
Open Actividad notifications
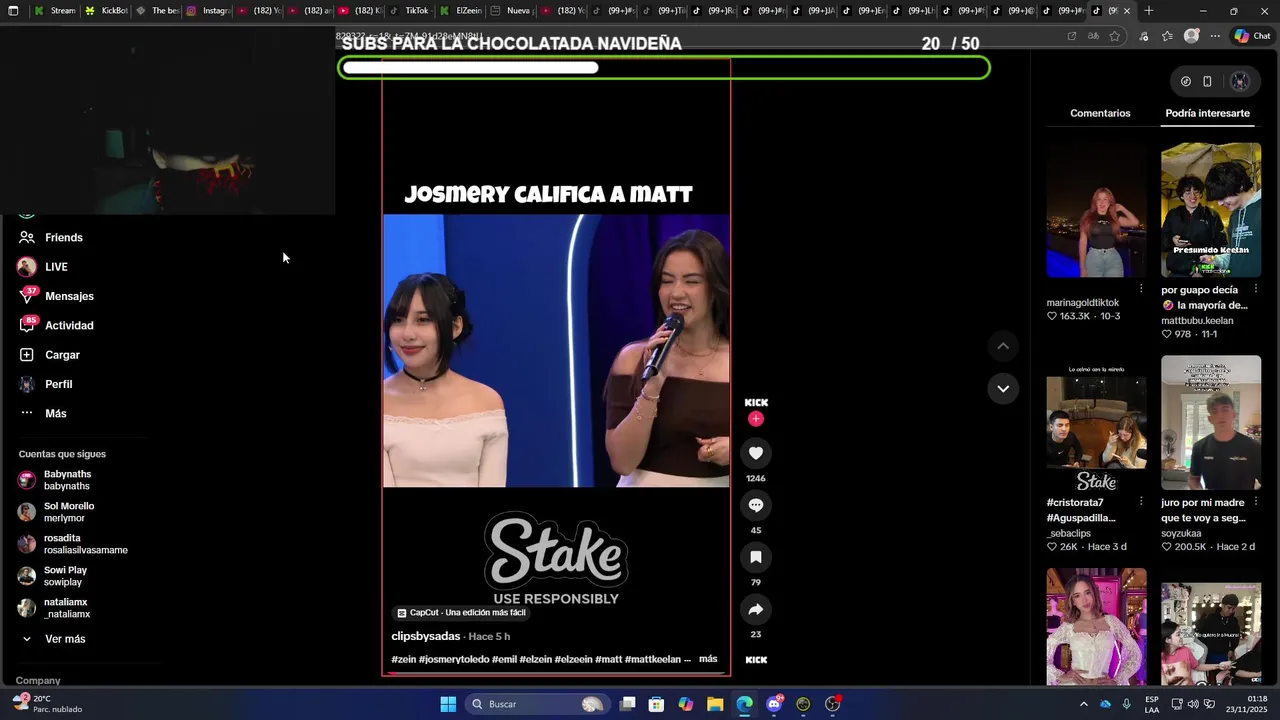point(57,325)
